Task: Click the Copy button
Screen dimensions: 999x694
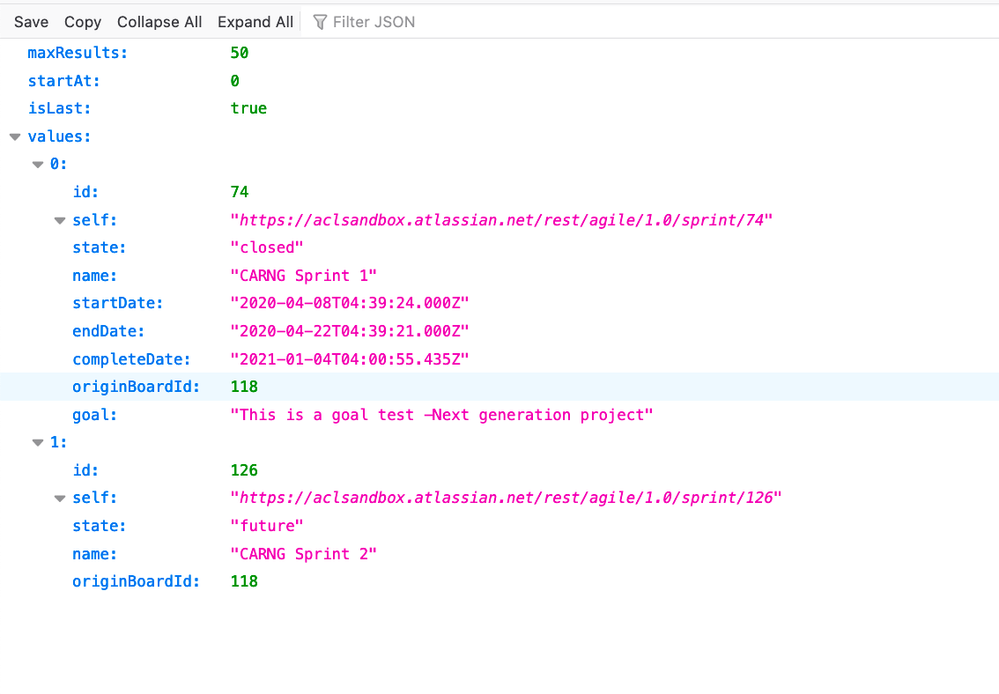Action: coord(82,21)
